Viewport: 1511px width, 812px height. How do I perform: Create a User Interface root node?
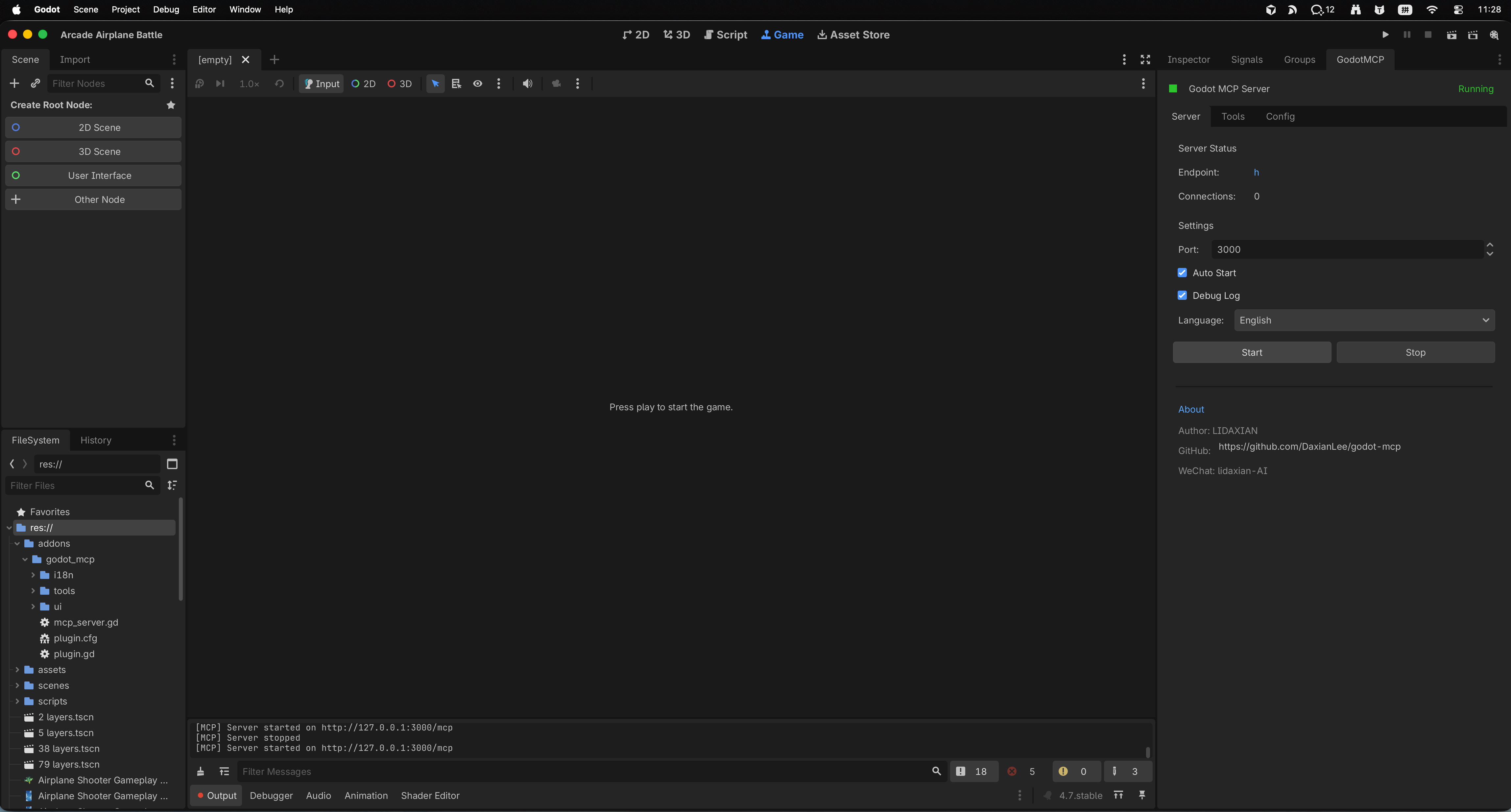tap(93, 176)
